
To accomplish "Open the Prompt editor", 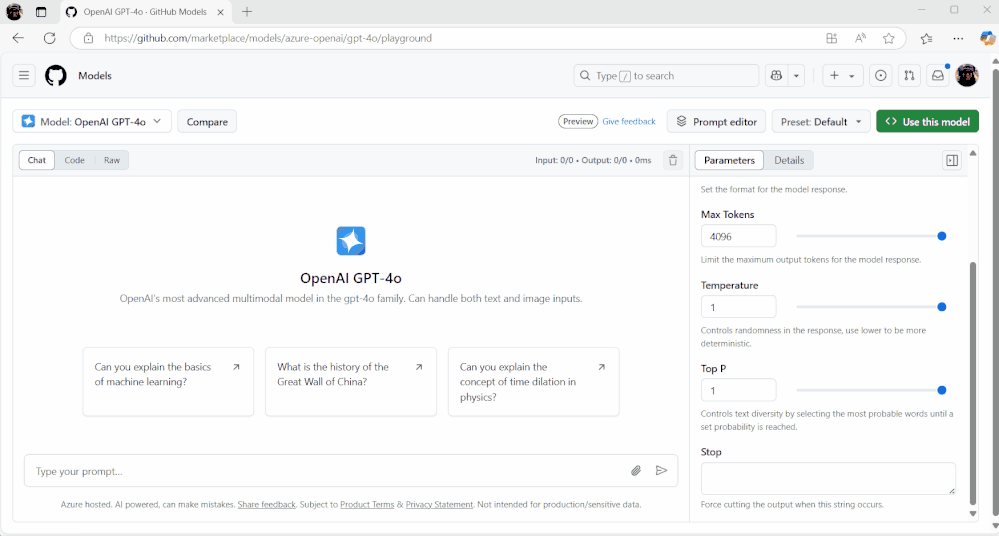I will [x=716, y=122].
